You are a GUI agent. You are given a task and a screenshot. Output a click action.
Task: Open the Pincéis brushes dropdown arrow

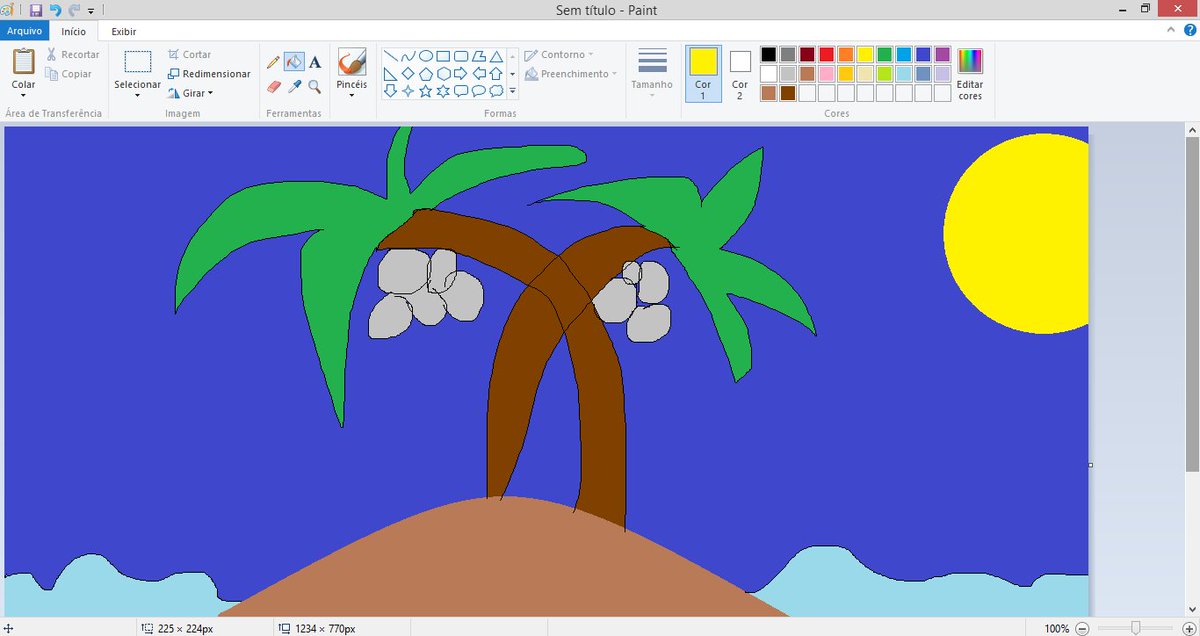(x=351, y=96)
